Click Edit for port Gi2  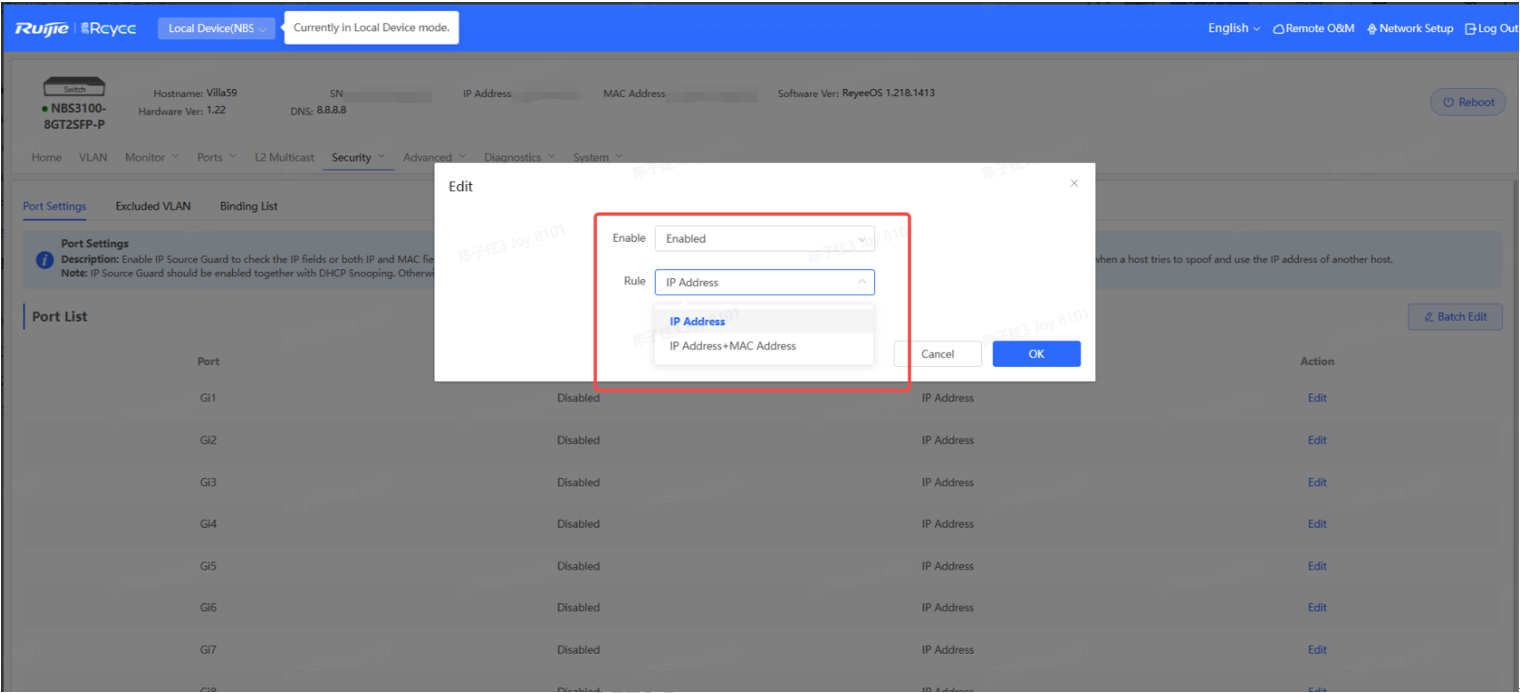pos(1317,440)
